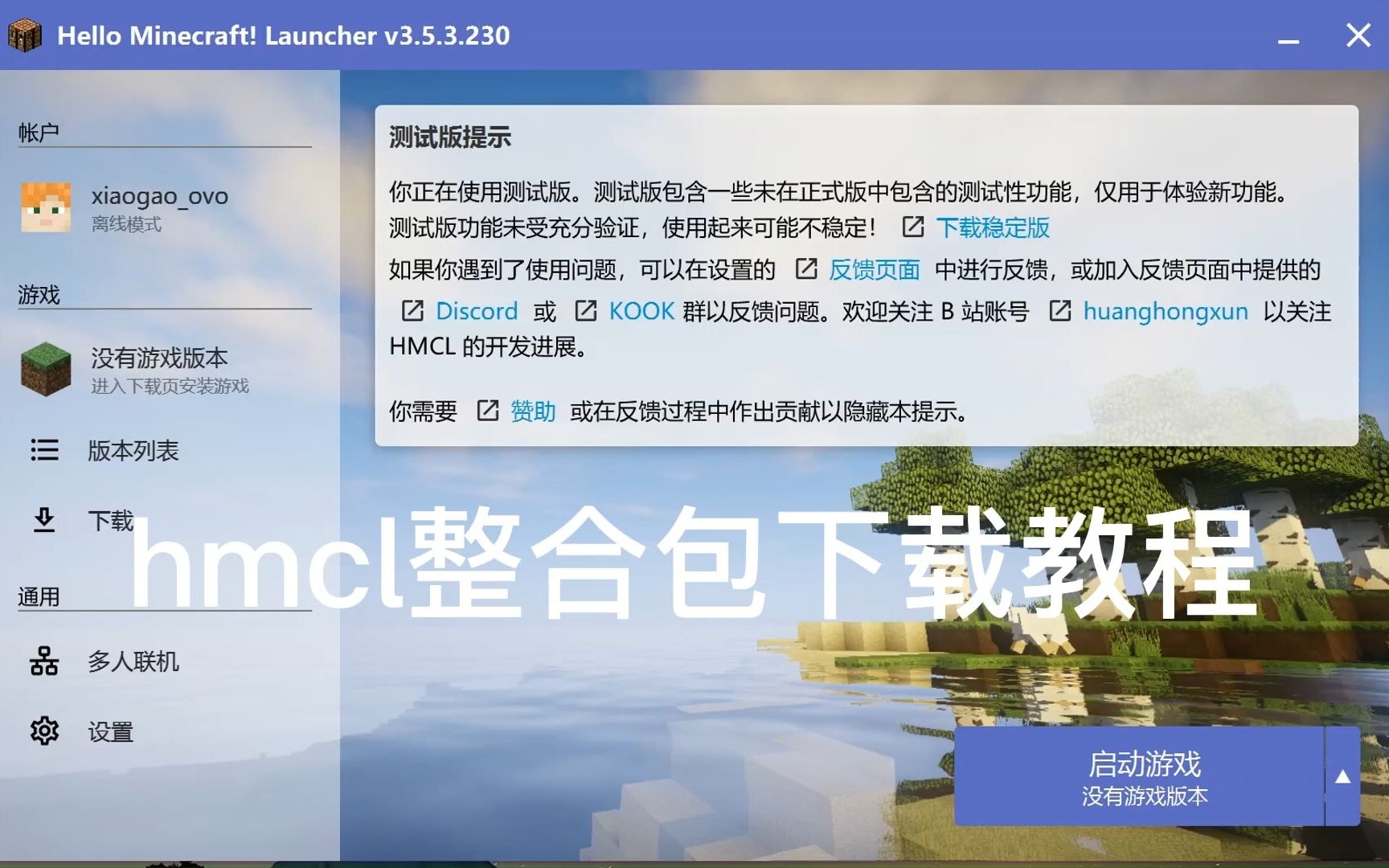
Task: Click the grass block game icon
Action: [x=45, y=370]
